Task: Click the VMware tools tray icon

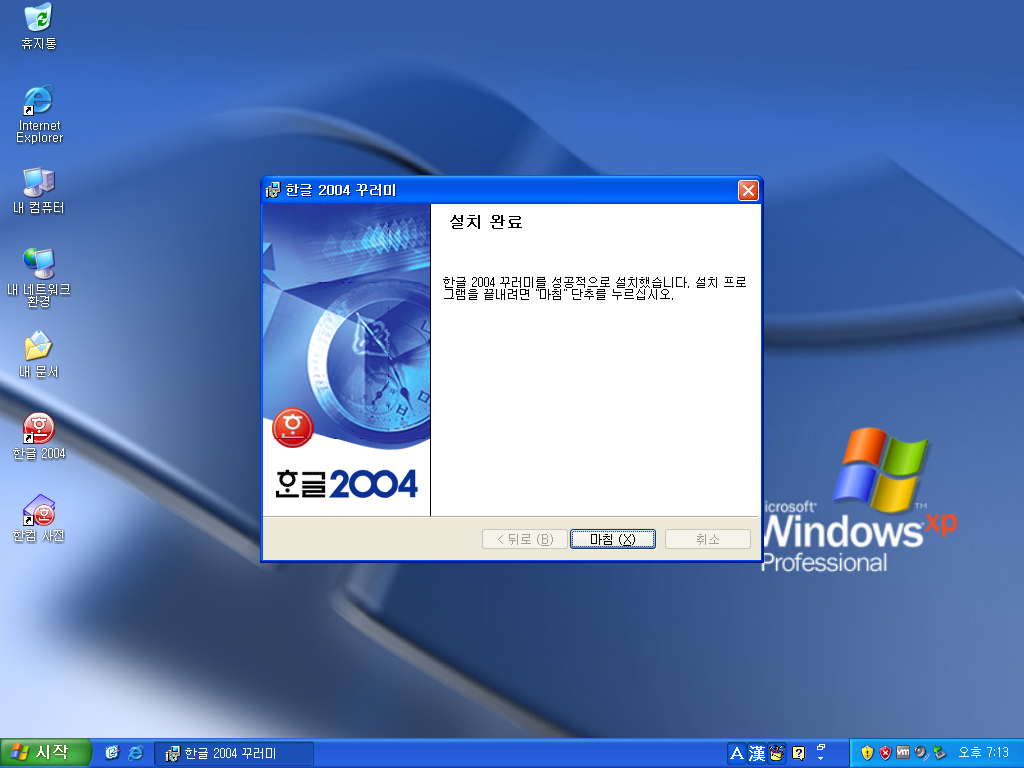Action: tap(903, 752)
